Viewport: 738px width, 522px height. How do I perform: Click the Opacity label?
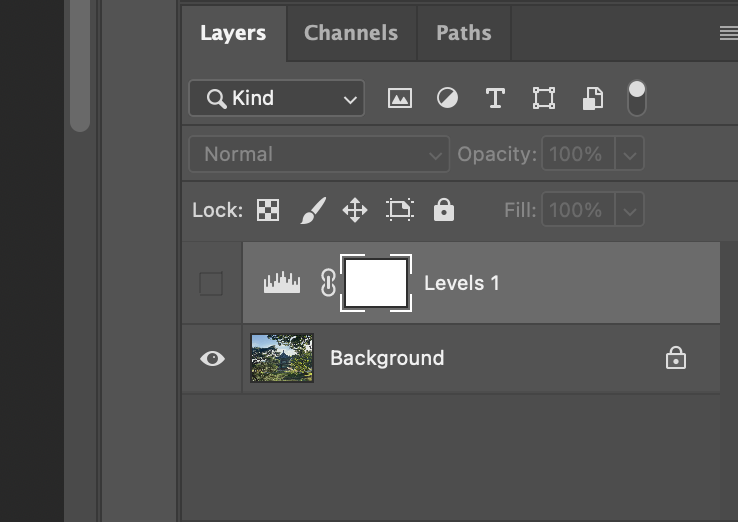[497, 154]
